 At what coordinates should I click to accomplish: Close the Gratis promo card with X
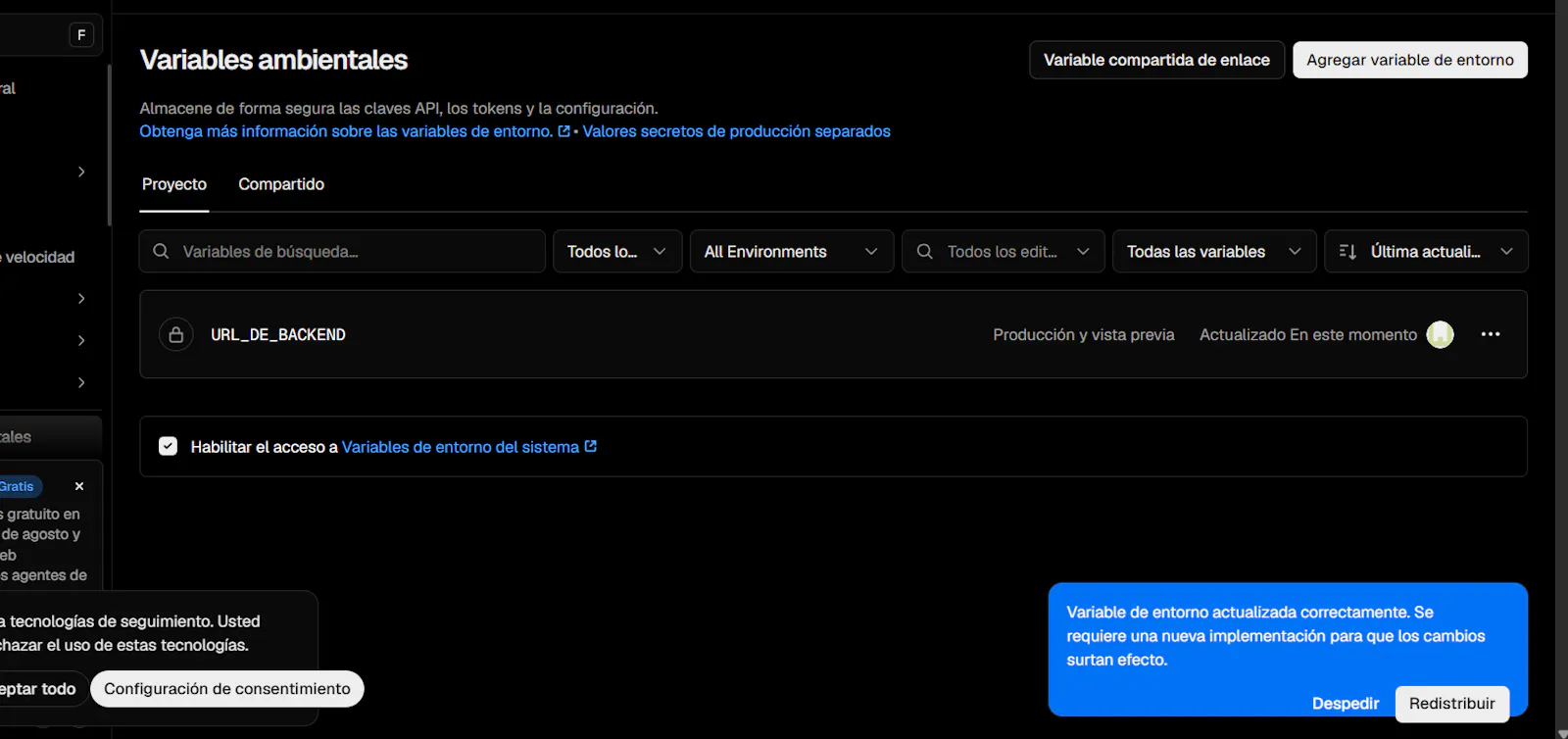click(79, 486)
